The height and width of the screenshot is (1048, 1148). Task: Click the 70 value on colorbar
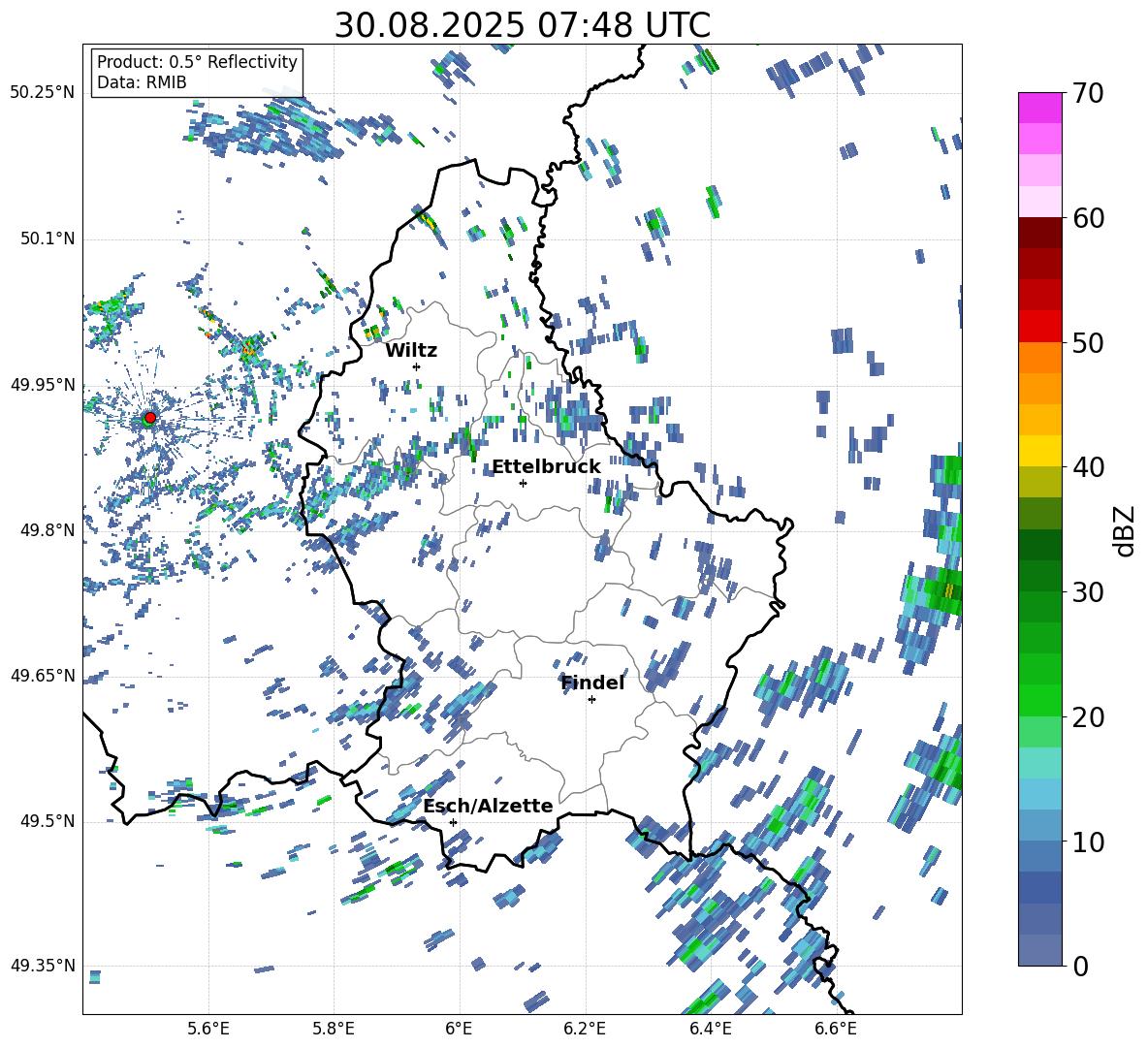click(x=1088, y=93)
